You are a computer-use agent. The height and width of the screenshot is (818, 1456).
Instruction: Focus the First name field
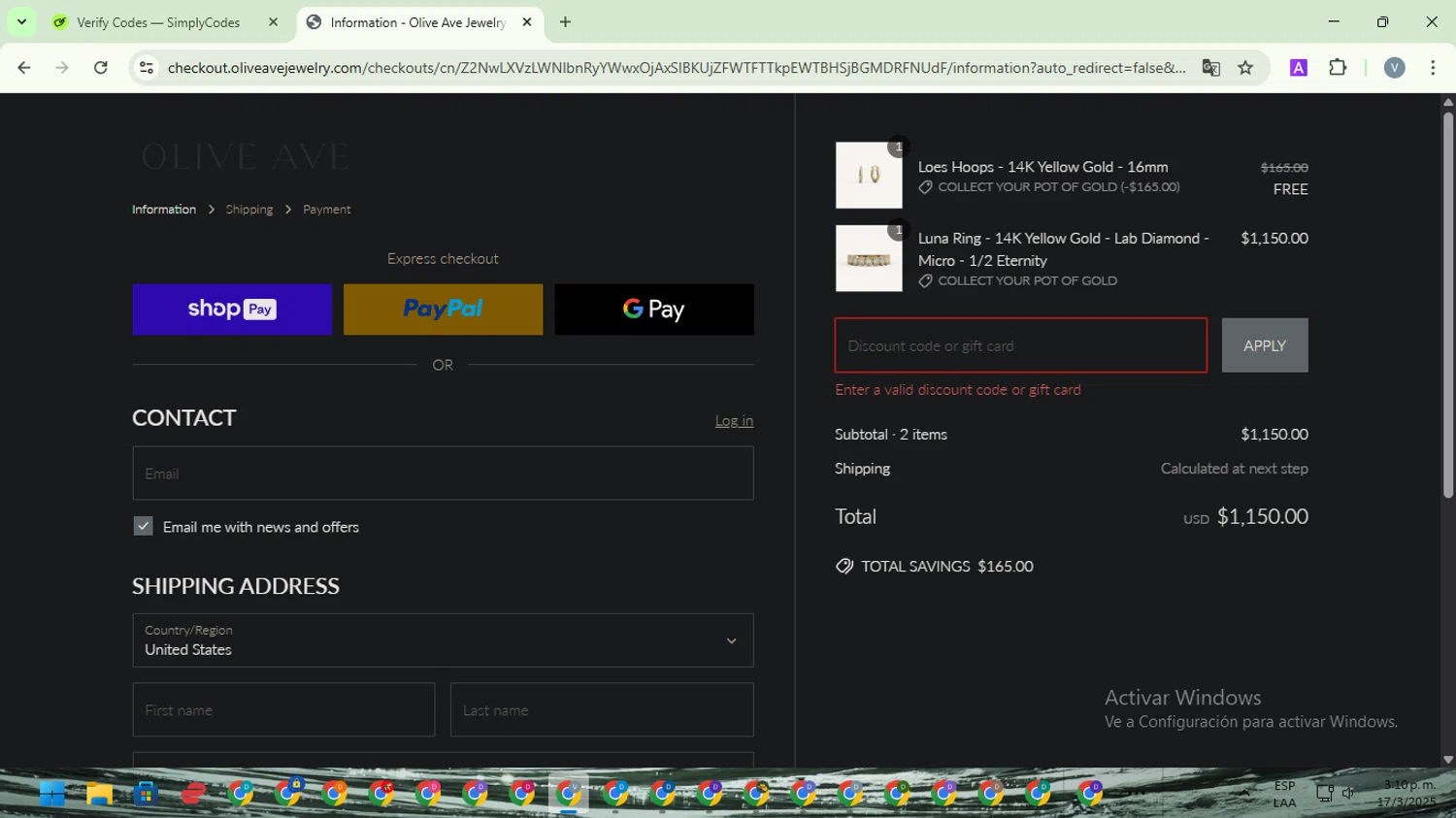[x=283, y=709]
